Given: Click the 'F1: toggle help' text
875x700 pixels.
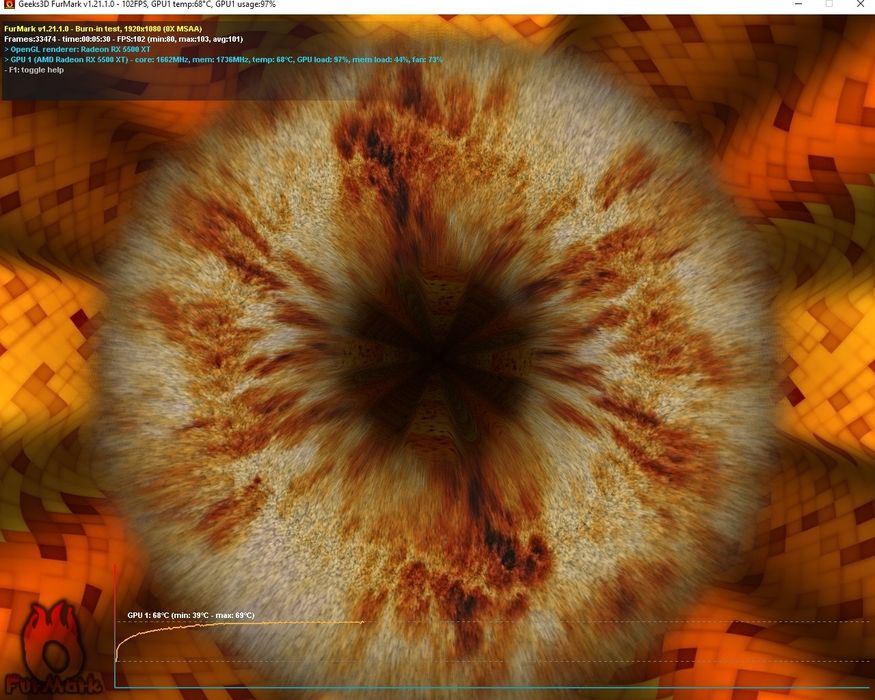Looking at the screenshot, I should [34, 70].
